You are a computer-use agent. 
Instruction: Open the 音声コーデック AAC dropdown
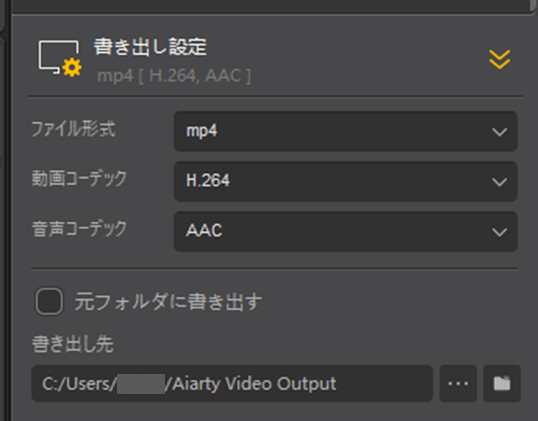pyautogui.click(x=346, y=231)
